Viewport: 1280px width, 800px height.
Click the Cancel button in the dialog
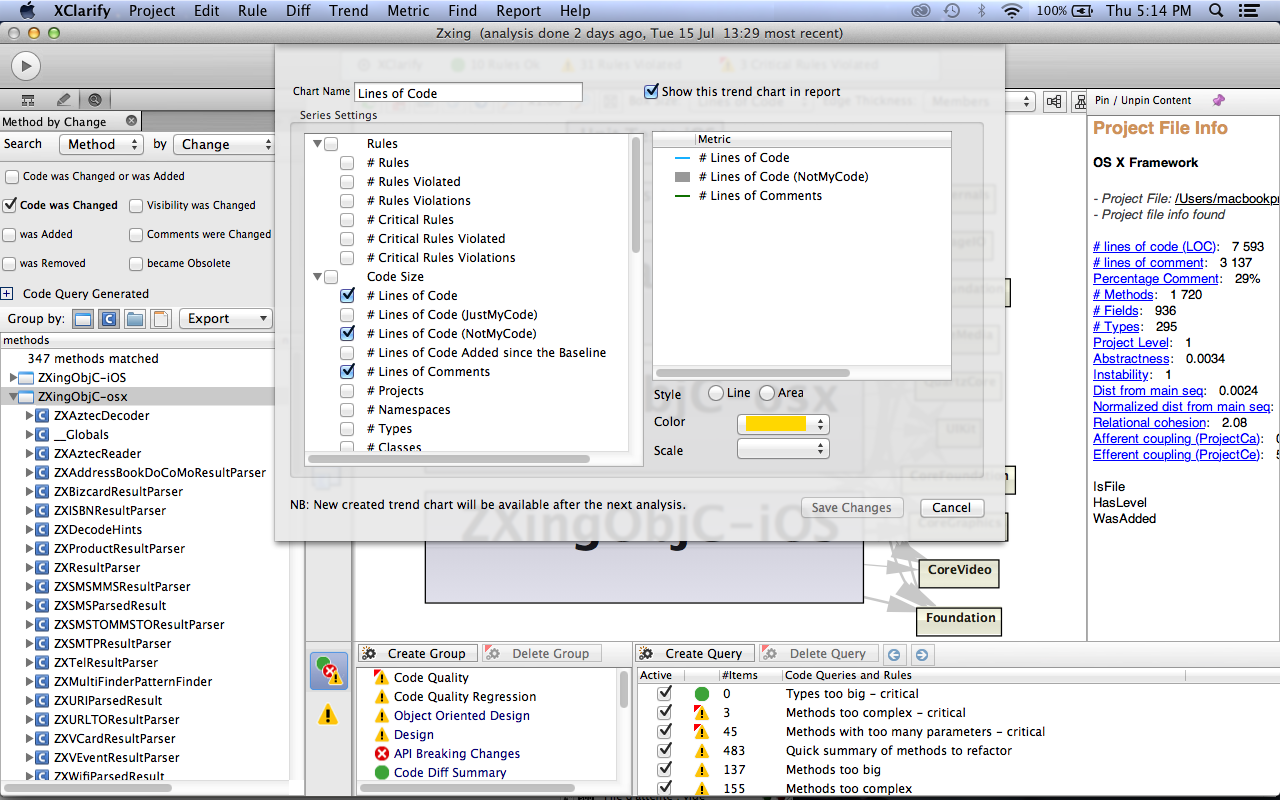pos(952,508)
